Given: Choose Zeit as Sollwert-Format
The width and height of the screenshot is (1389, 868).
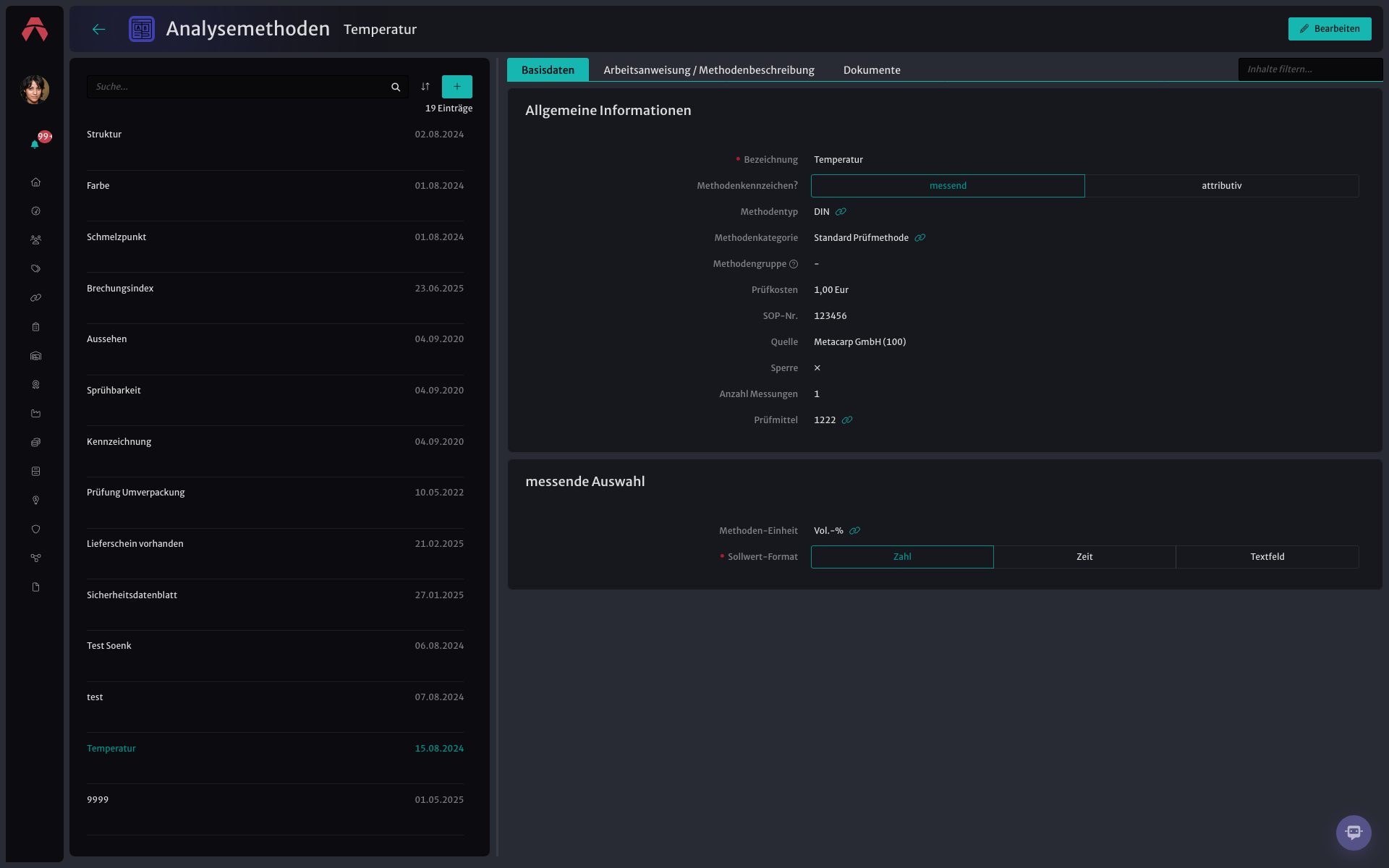Looking at the screenshot, I should (1084, 557).
